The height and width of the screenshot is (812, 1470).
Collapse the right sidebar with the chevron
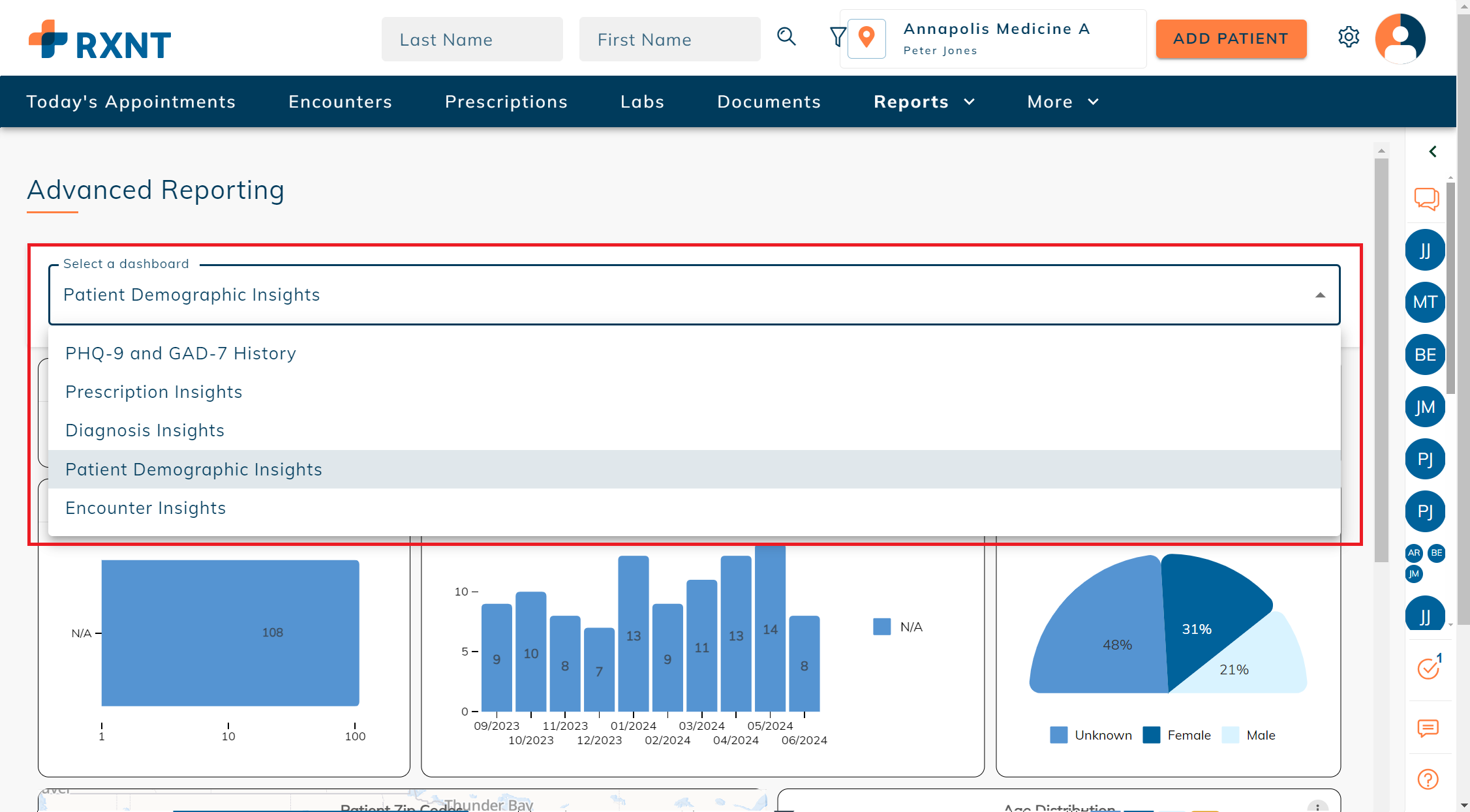pos(1433,151)
